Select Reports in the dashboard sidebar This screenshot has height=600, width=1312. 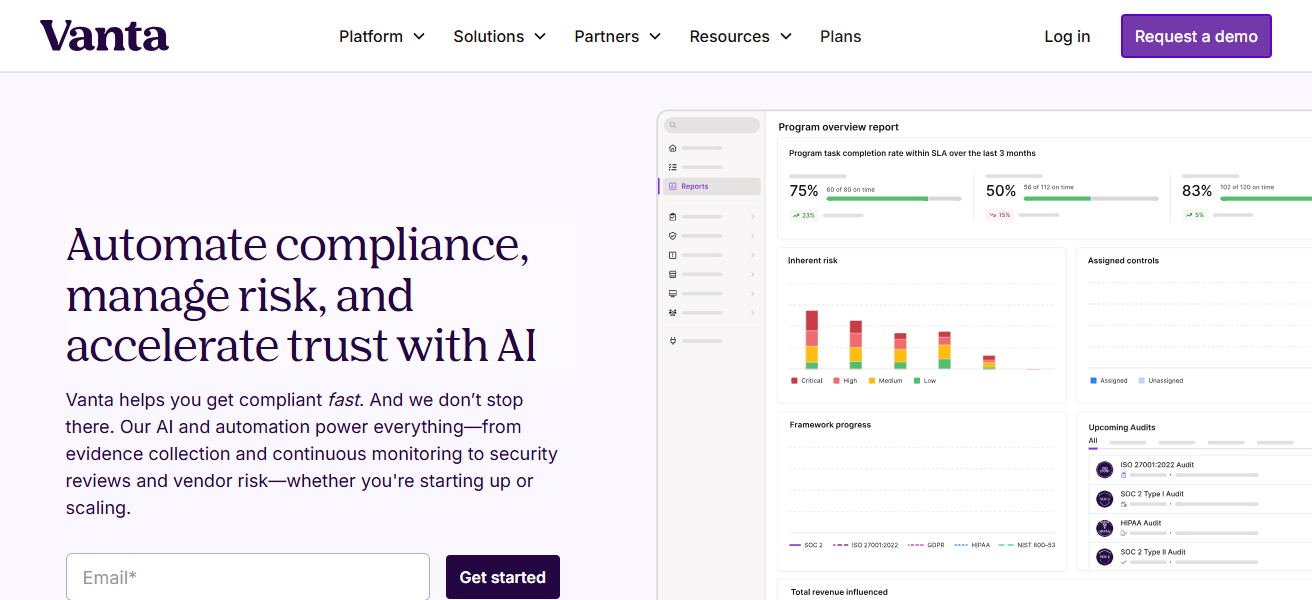[694, 186]
